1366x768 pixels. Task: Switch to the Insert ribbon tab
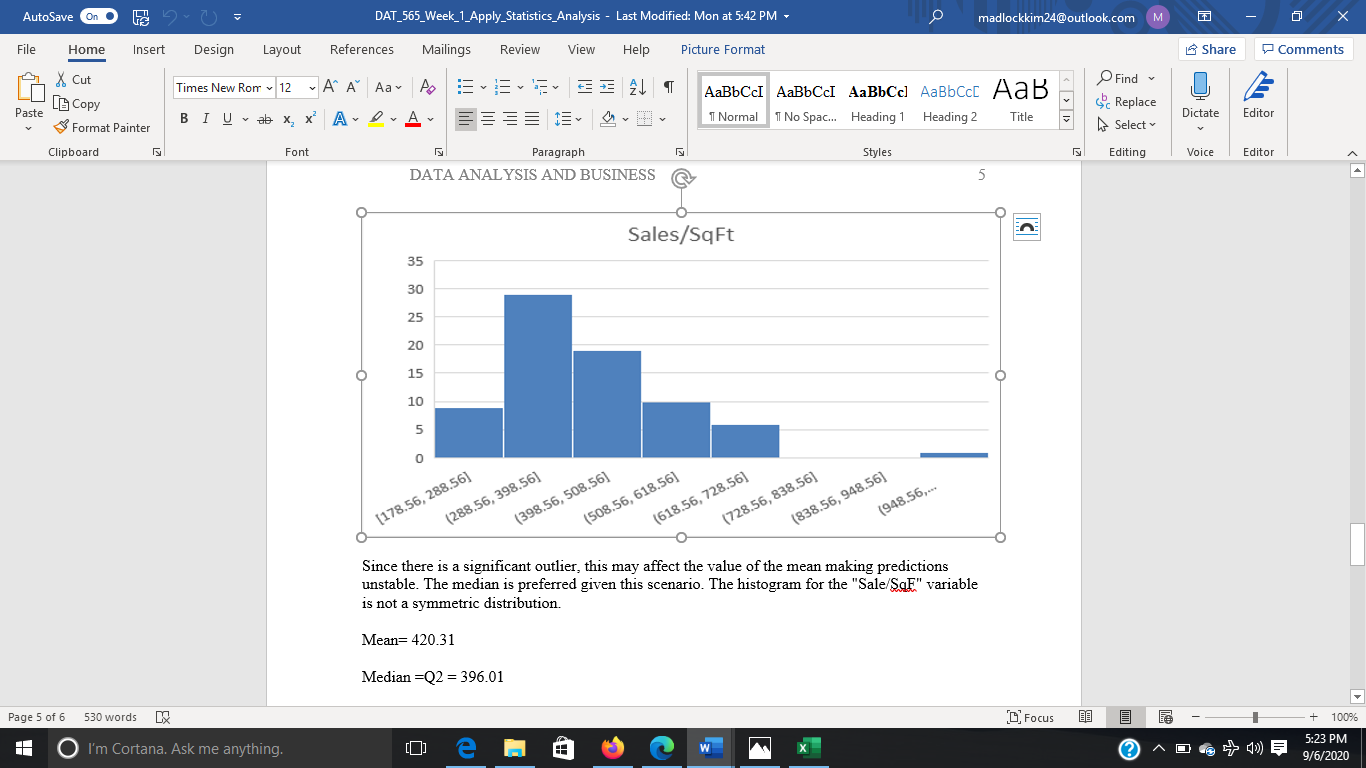149,49
